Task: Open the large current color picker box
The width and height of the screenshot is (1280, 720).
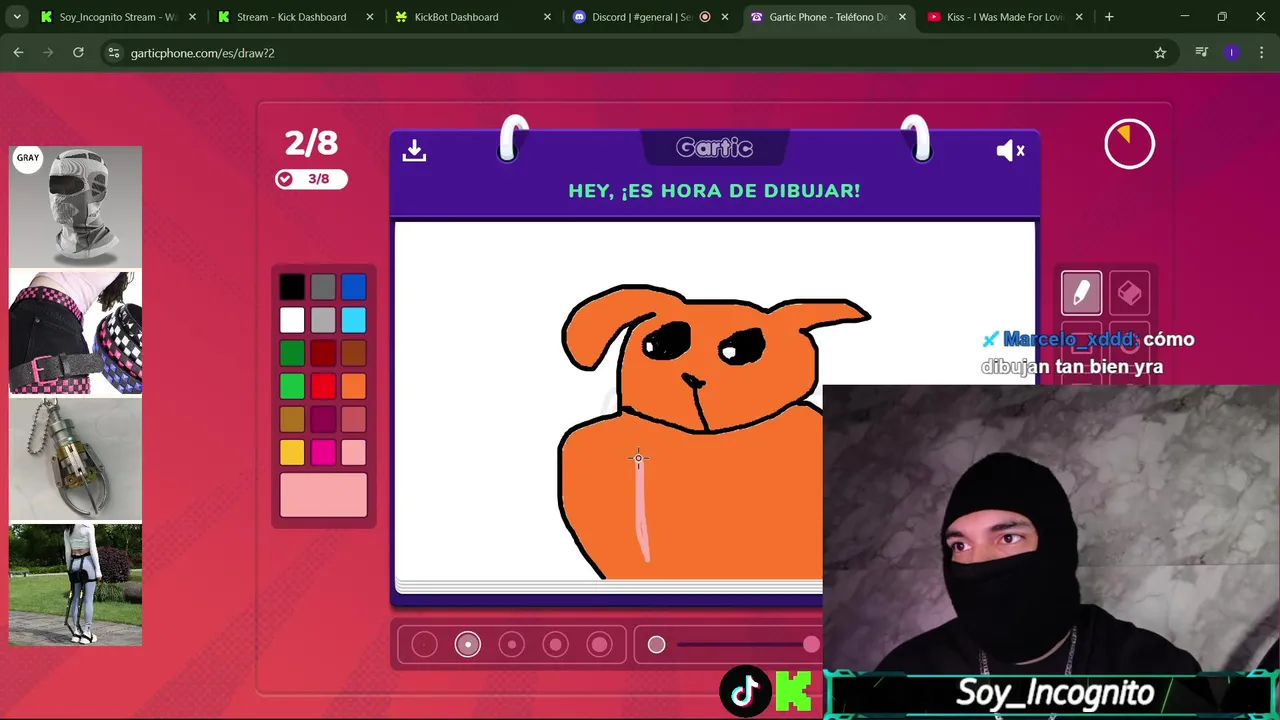Action: point(323,495)
